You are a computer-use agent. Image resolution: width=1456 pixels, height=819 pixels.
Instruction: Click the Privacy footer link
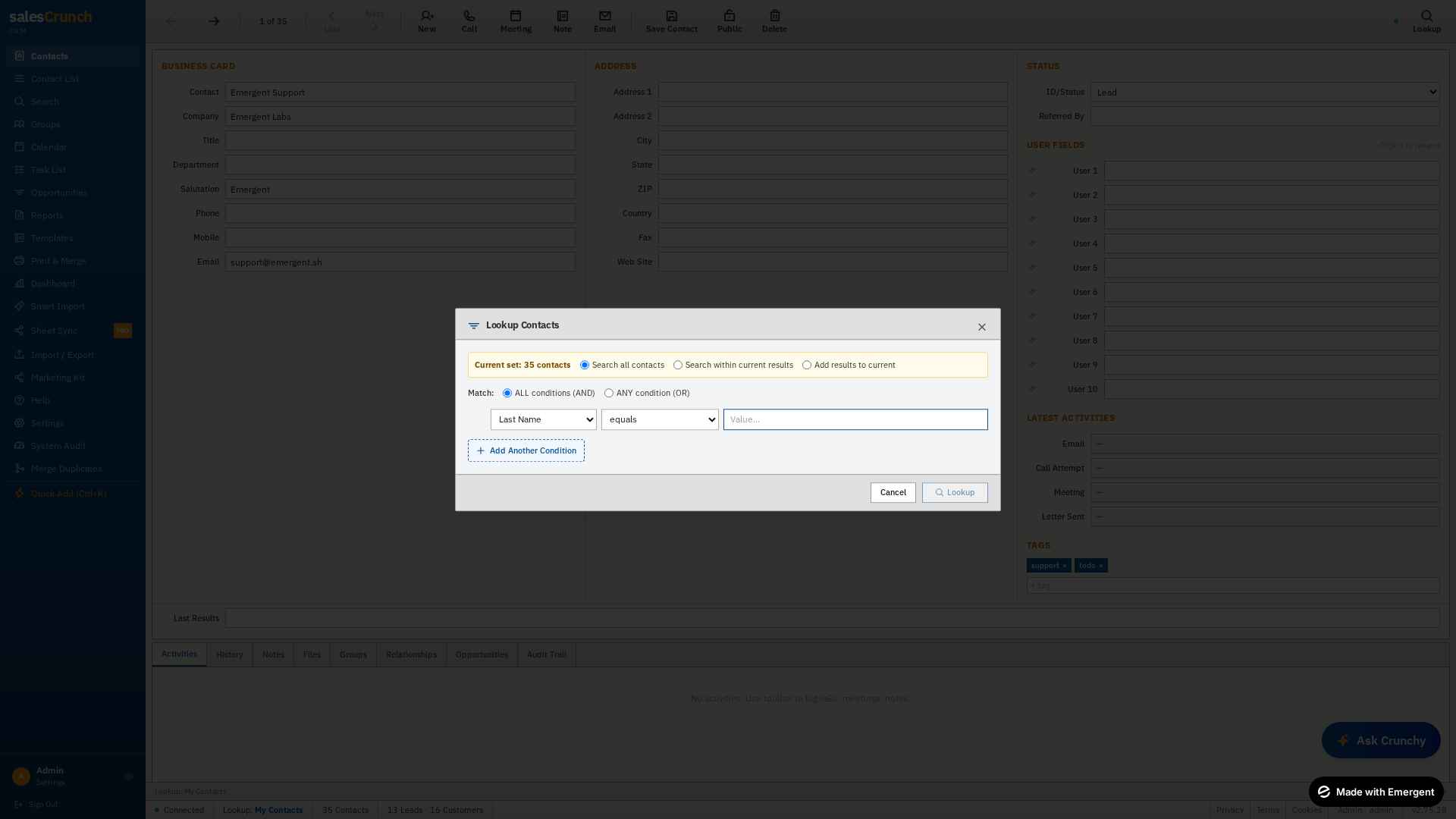(x=1230, y=810)
